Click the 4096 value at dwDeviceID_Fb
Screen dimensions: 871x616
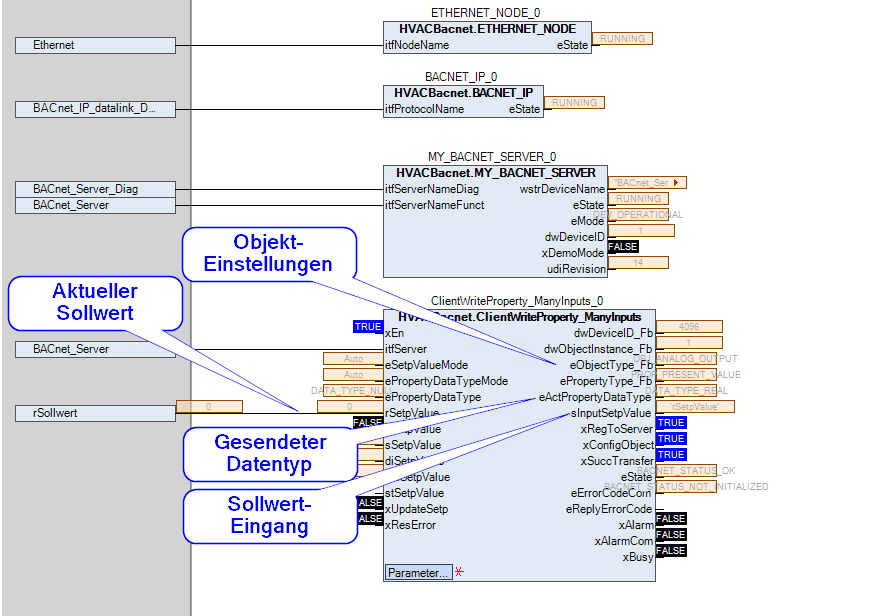point(688,326)
